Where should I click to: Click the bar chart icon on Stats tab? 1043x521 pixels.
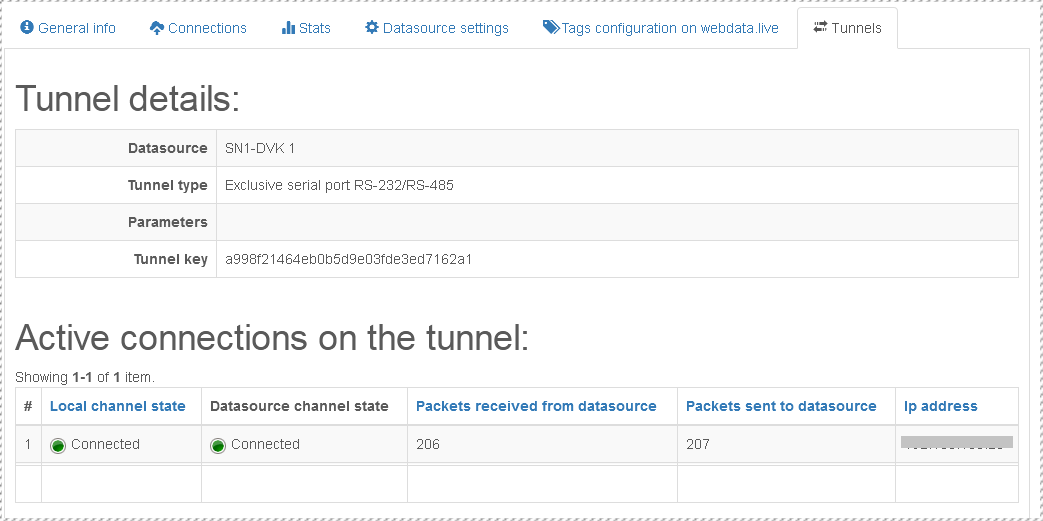coord(288,28)
